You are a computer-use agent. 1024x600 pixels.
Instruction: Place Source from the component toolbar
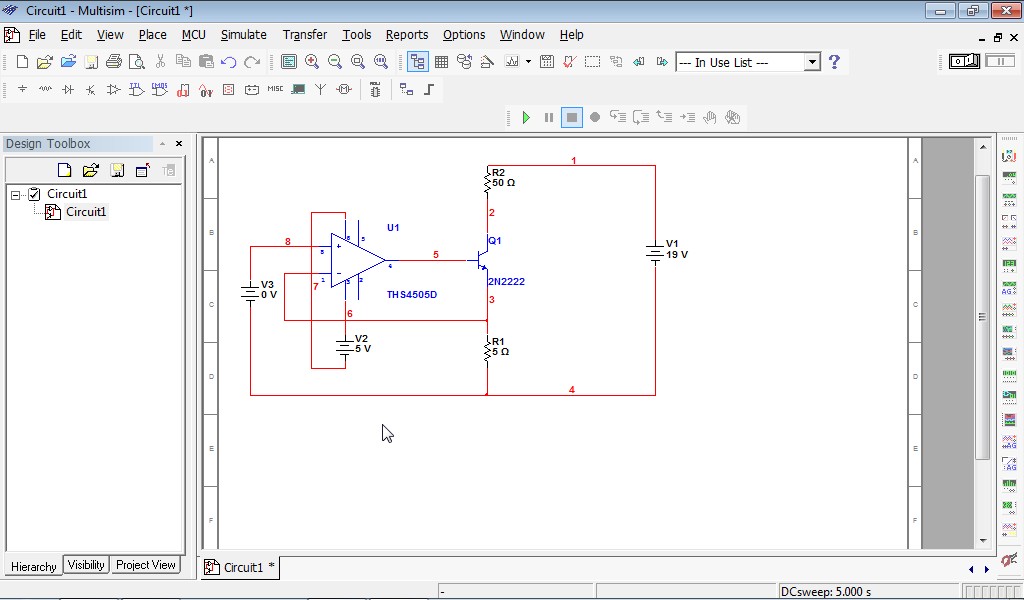tap(22, 89)
